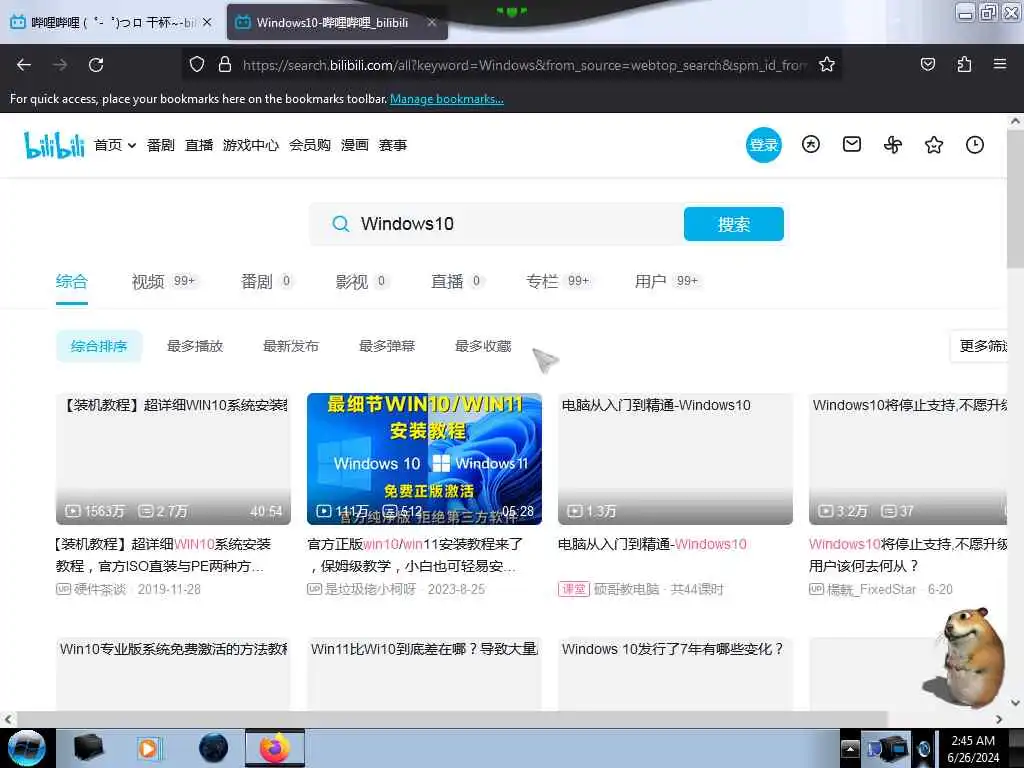Switch to the 番剧 0 results tab
The height and width of the screenshot is (768, 1024).
pyautogui.click(x=266, y=281)
